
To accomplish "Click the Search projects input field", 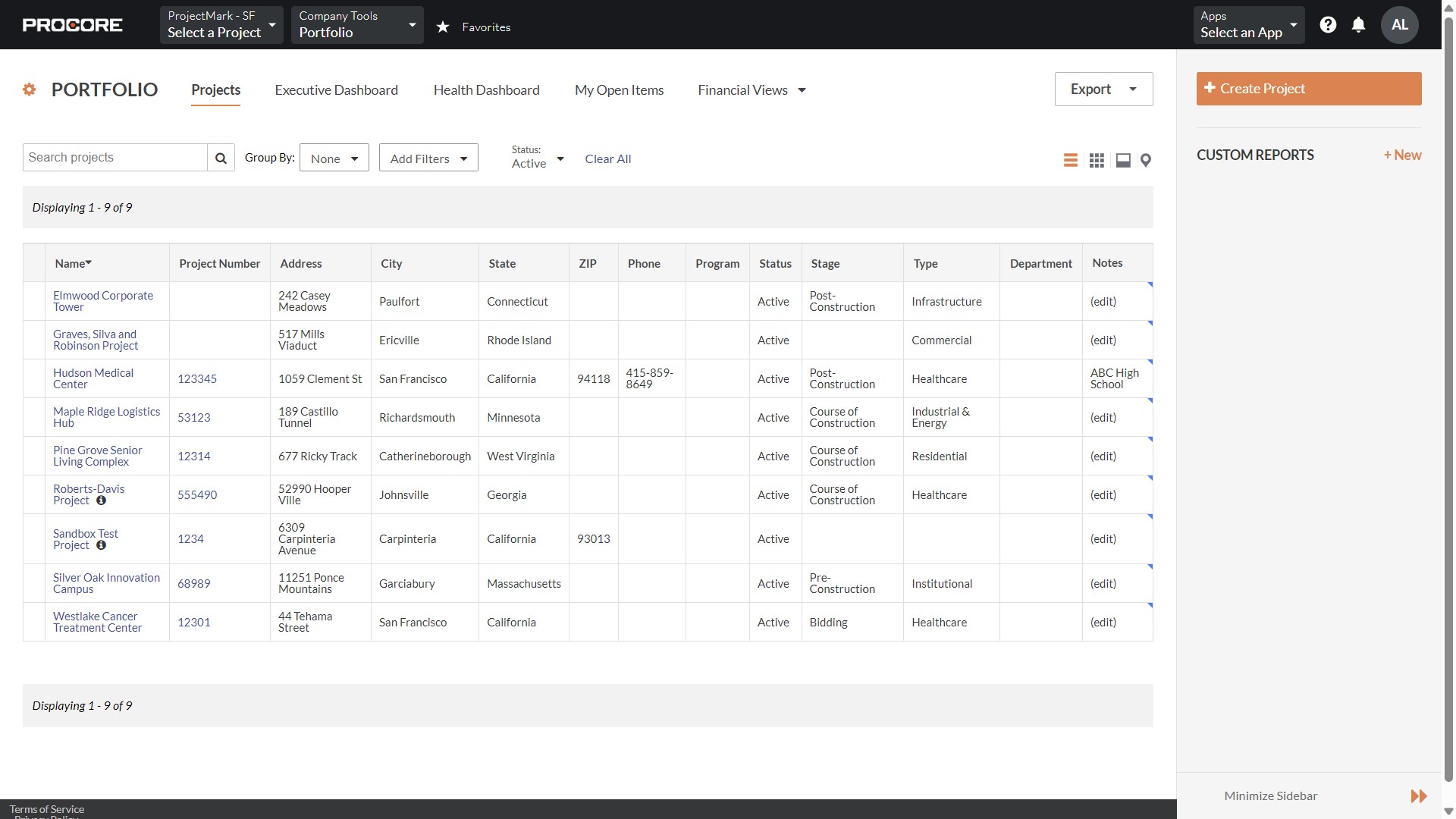I will point(115,157).
